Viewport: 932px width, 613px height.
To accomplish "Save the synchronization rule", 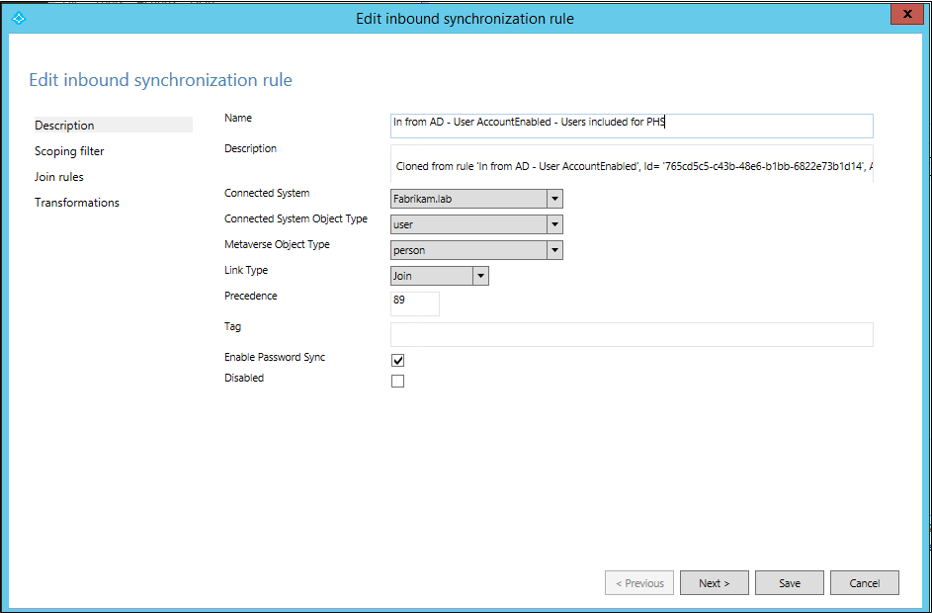I will [789, 583].
